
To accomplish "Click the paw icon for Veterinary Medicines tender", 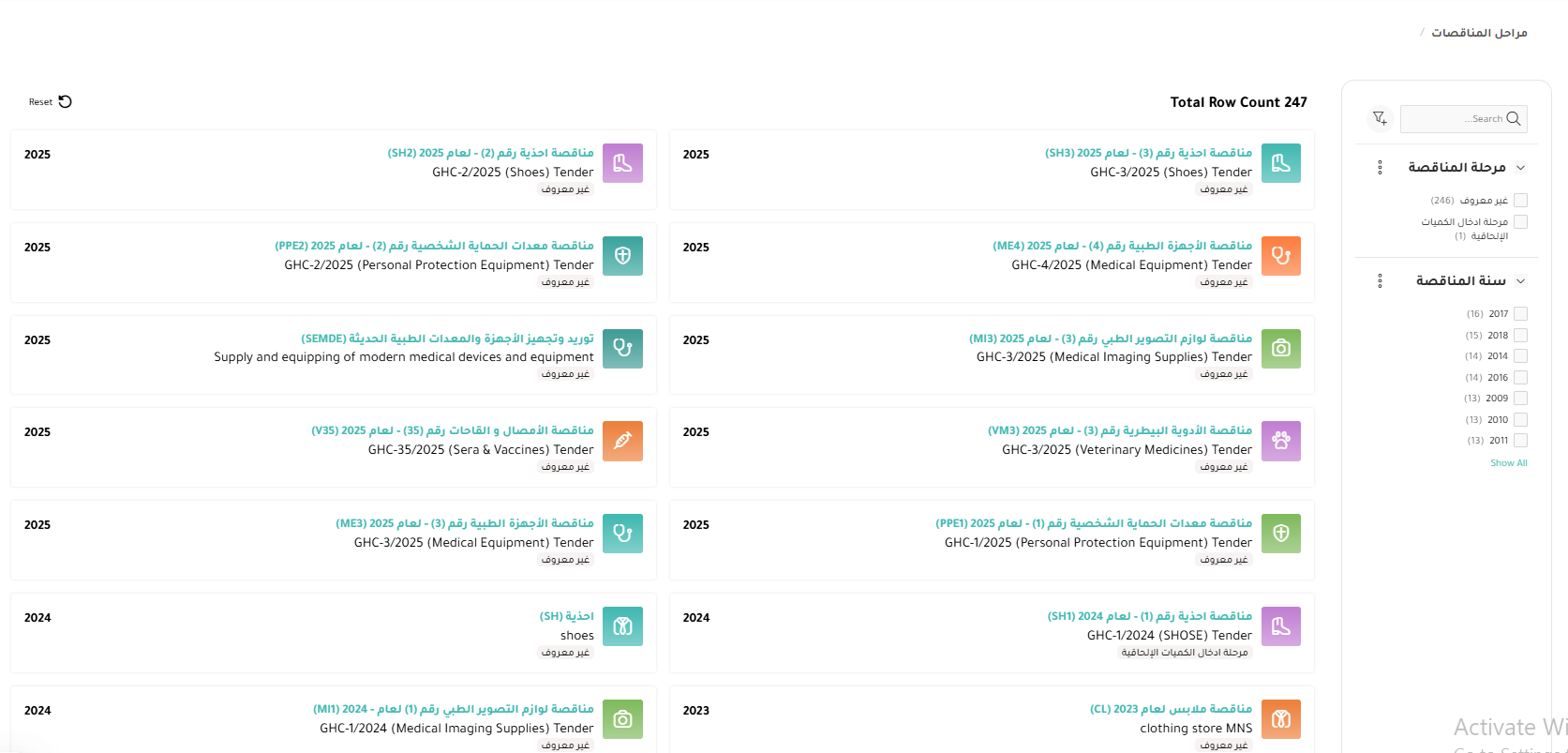I will point(1280,441).
